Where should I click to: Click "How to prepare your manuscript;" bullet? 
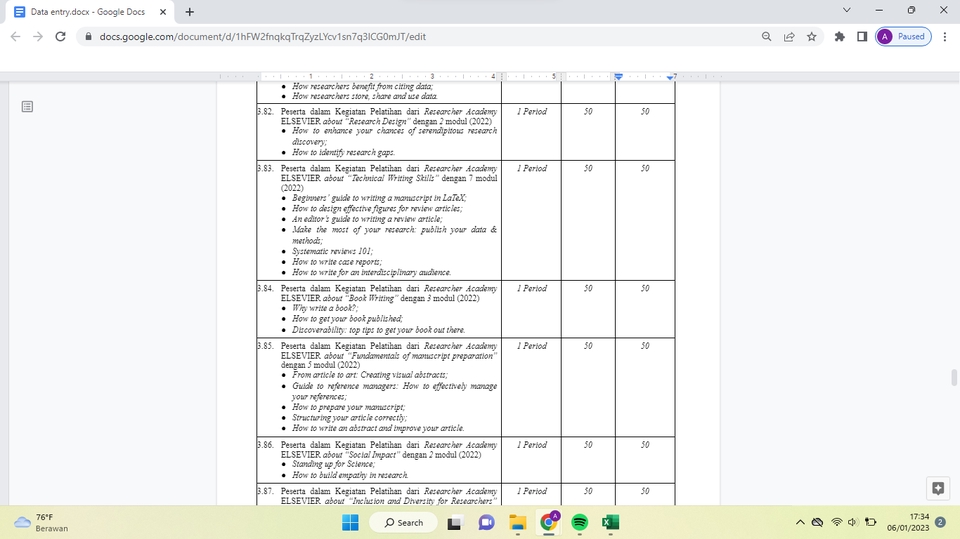click(348, 407)
